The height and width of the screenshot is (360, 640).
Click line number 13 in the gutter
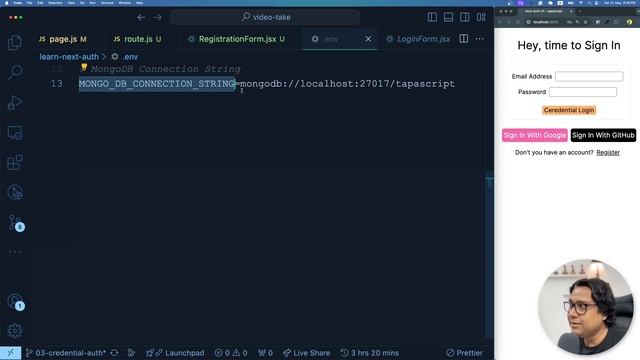tap(56, 84)
